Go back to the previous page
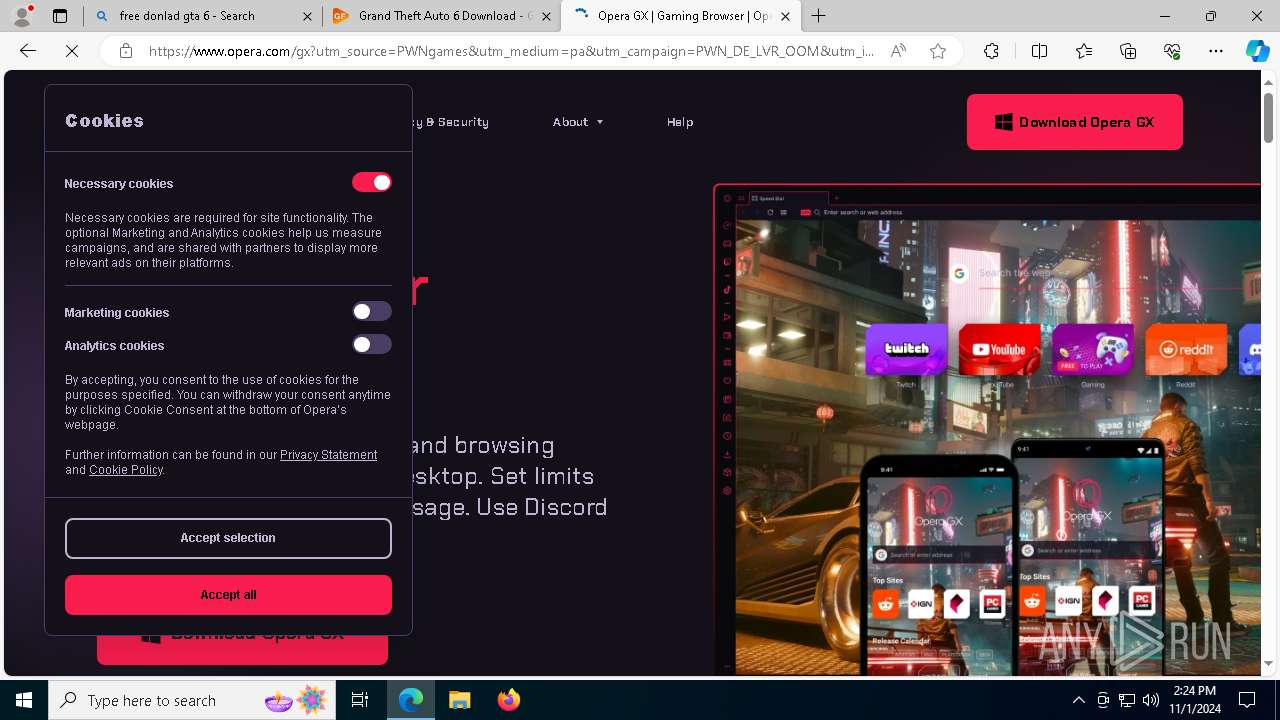Screen dimensions: 1280x720 28,51
